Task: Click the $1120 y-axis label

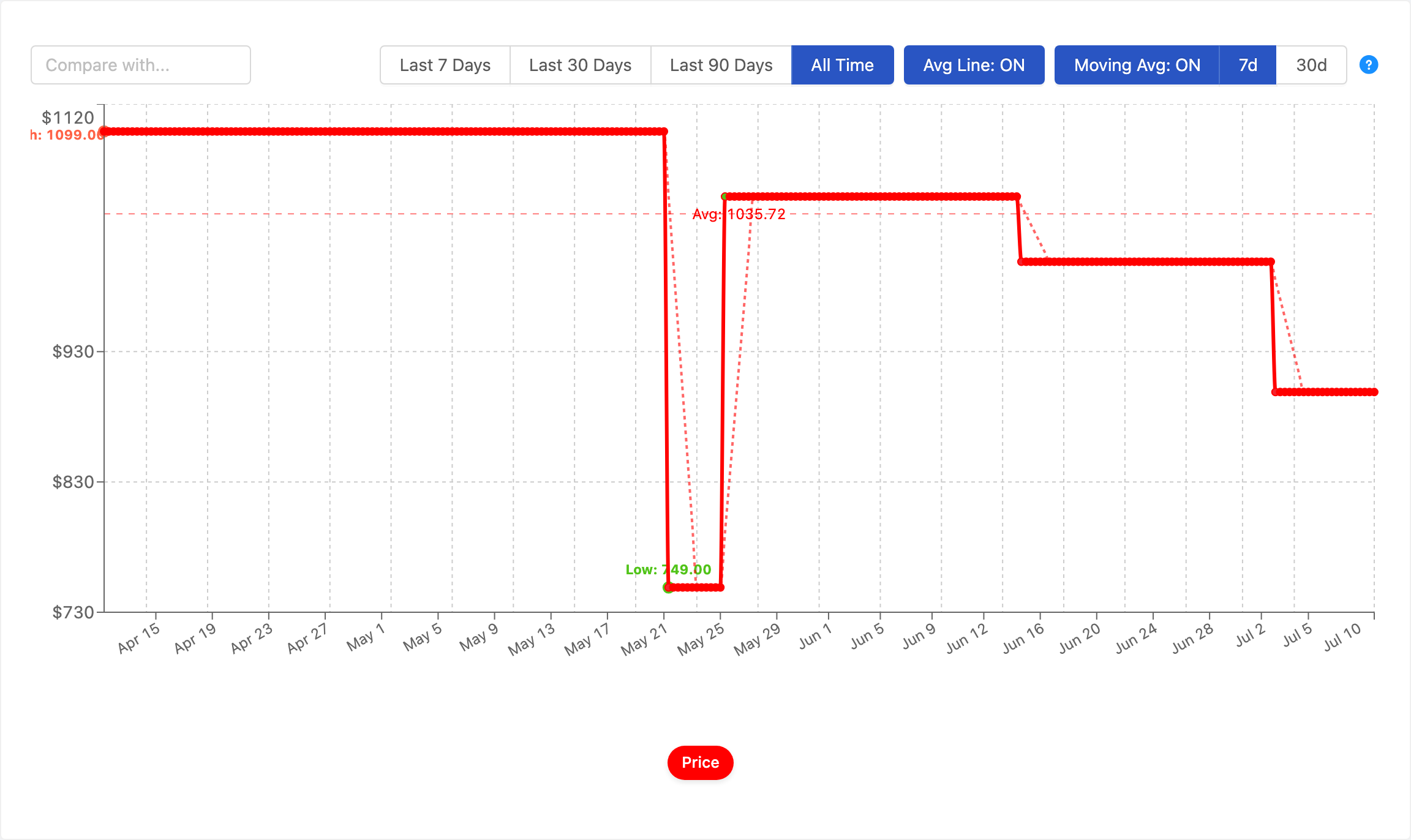Action: point(68,118)
